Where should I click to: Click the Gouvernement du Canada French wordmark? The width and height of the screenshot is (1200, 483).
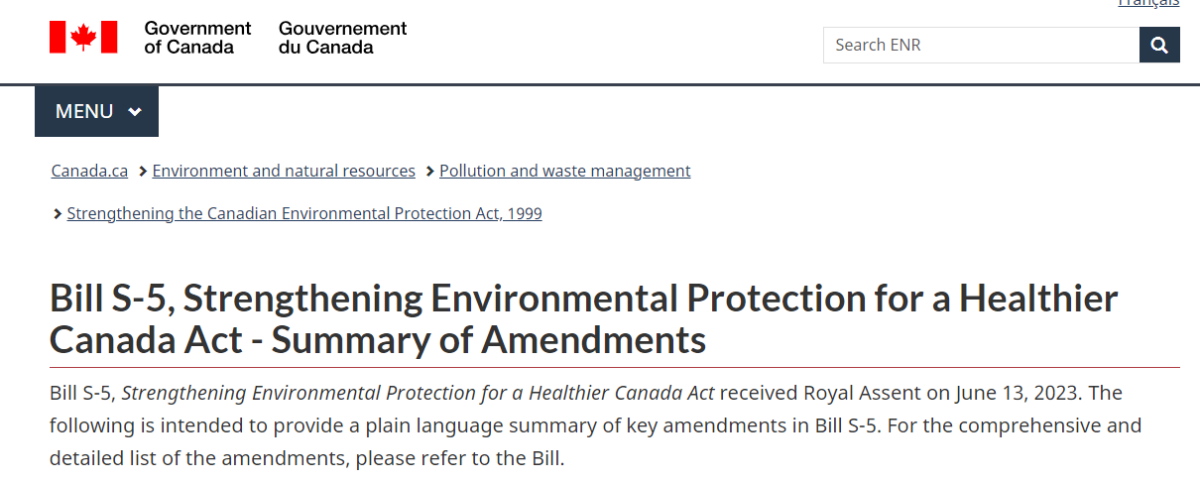click(342, 37)
